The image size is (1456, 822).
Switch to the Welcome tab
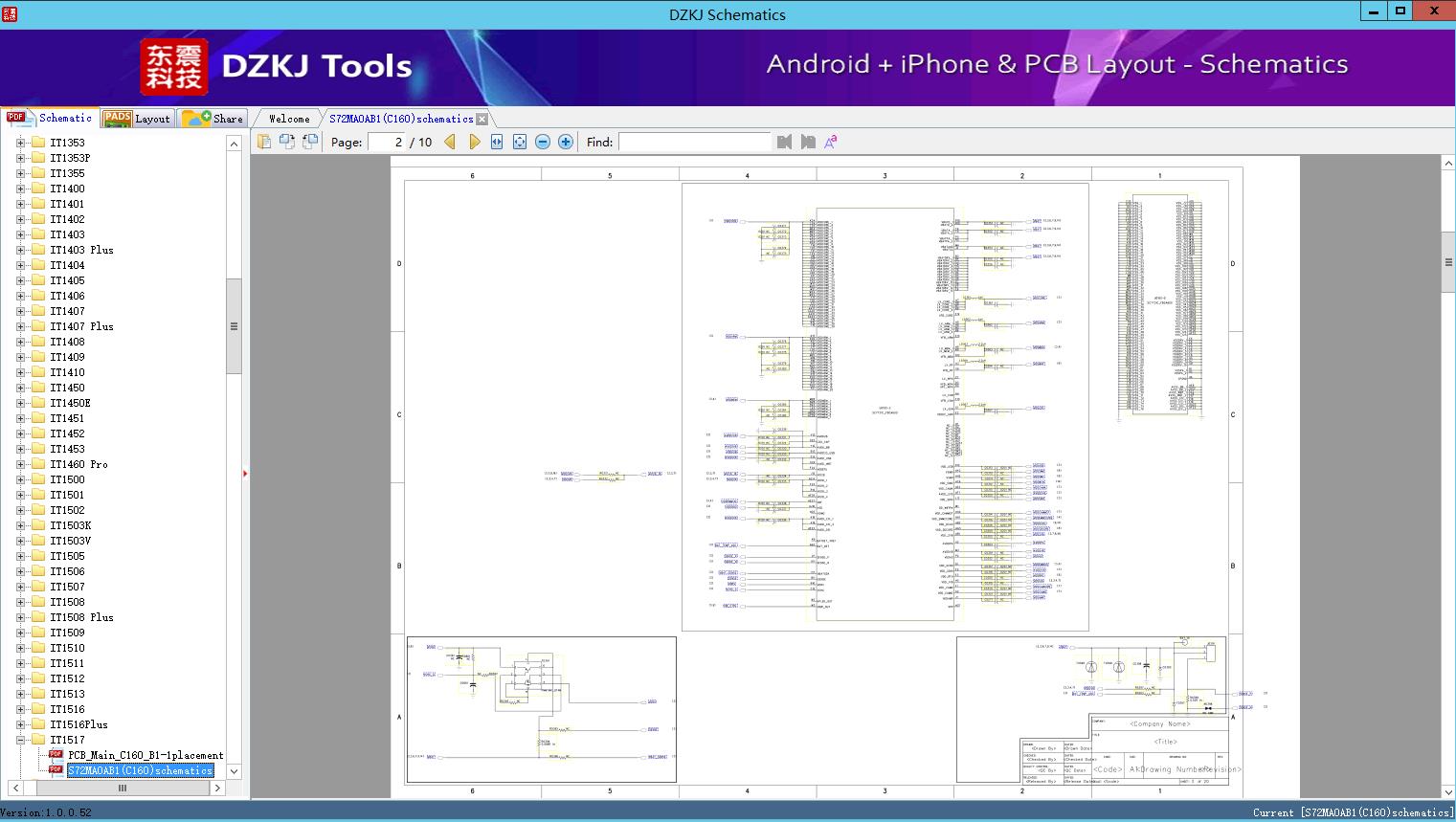pos(289,119)
